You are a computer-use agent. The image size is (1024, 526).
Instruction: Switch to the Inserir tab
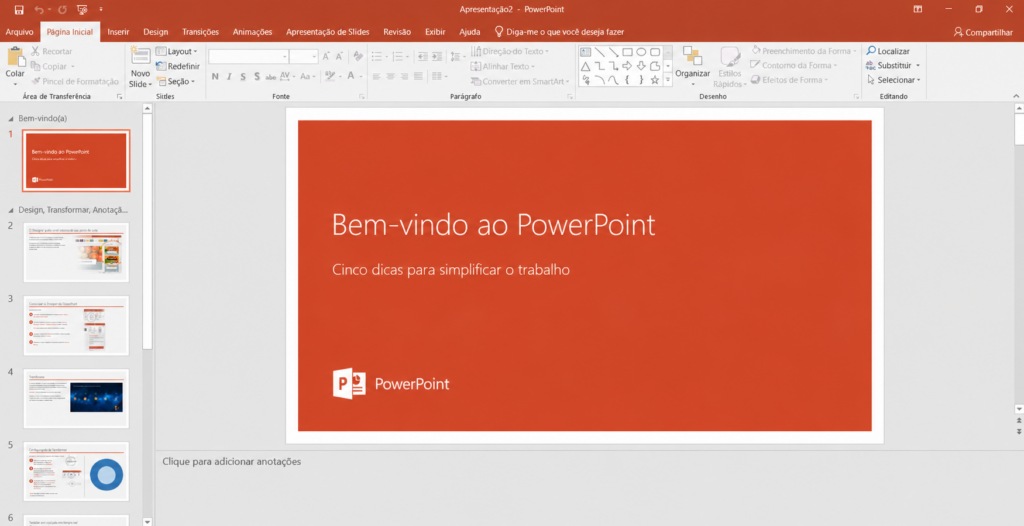click(118, 32)
